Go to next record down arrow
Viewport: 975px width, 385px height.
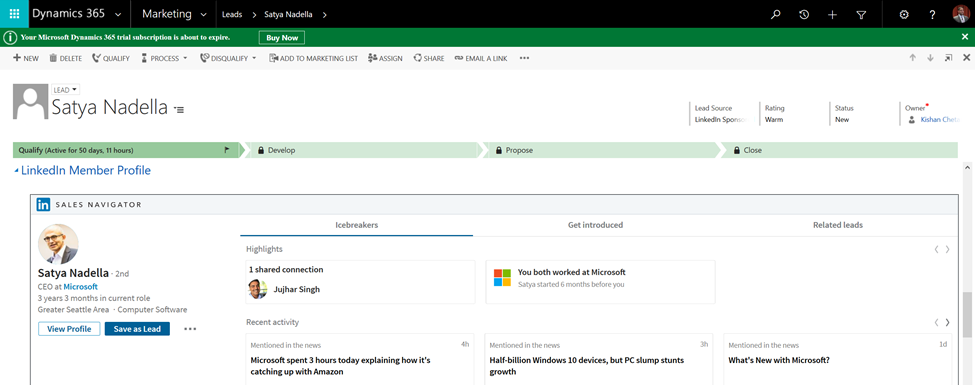(x=930, y=58)
